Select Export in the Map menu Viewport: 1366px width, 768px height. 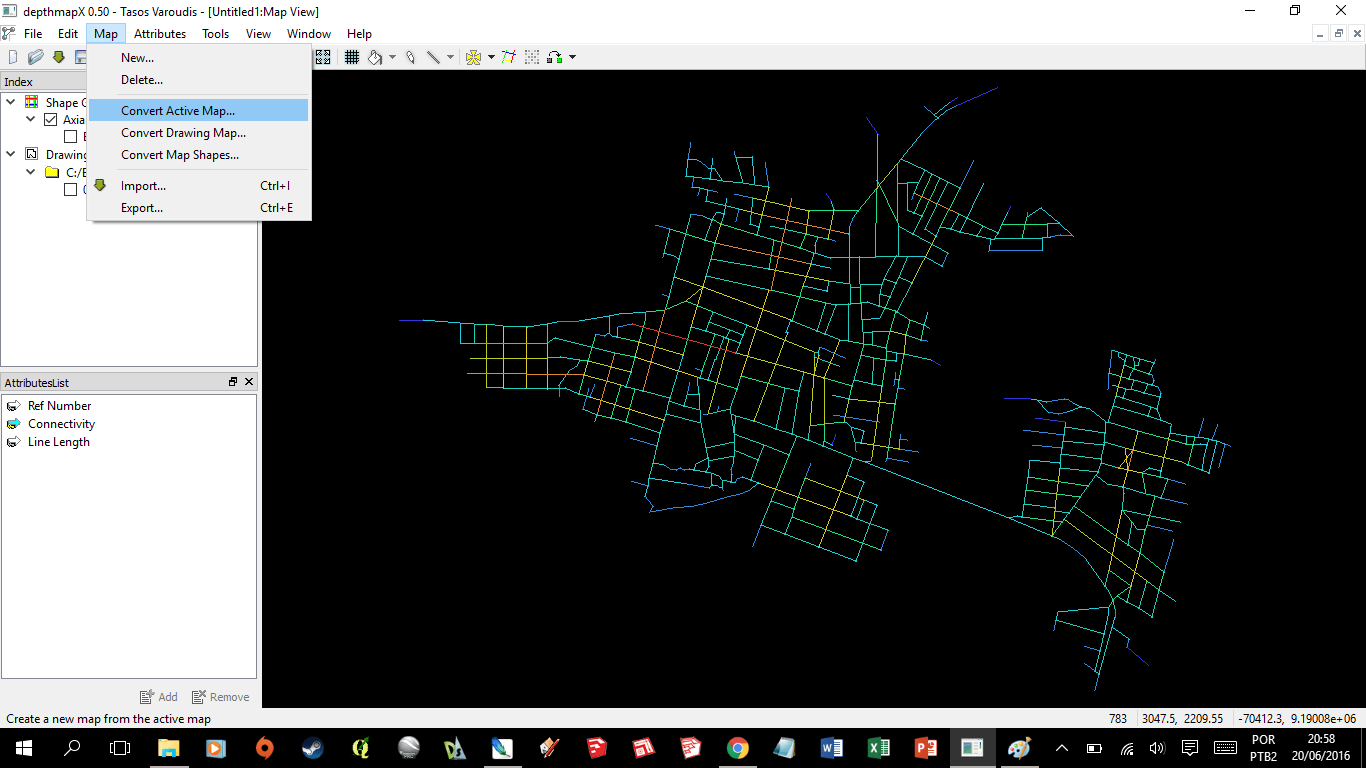coord(141,208)
